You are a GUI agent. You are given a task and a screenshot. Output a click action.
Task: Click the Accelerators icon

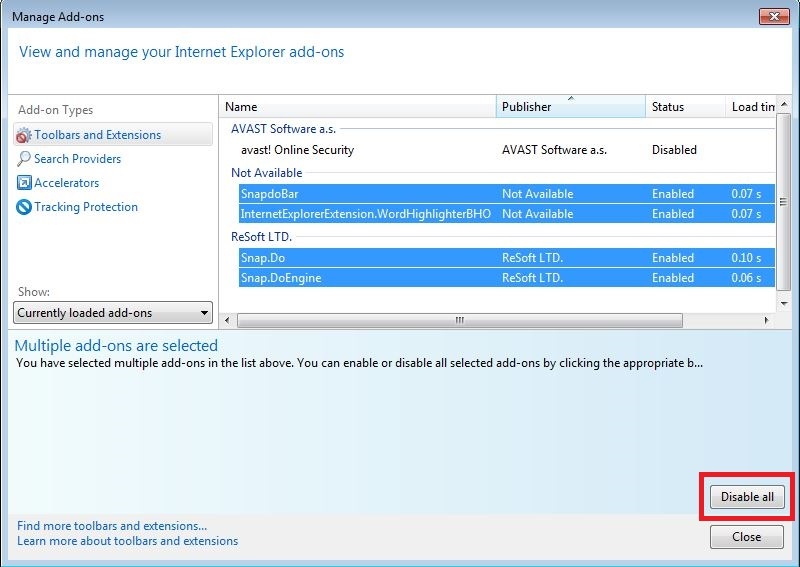pos(24,183)
